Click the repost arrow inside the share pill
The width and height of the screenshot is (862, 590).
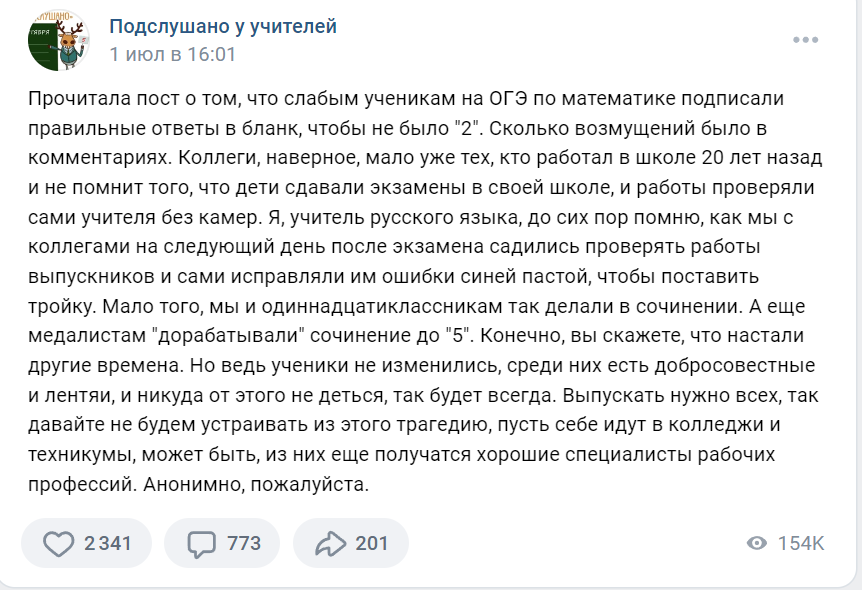[x=331, y=543]
